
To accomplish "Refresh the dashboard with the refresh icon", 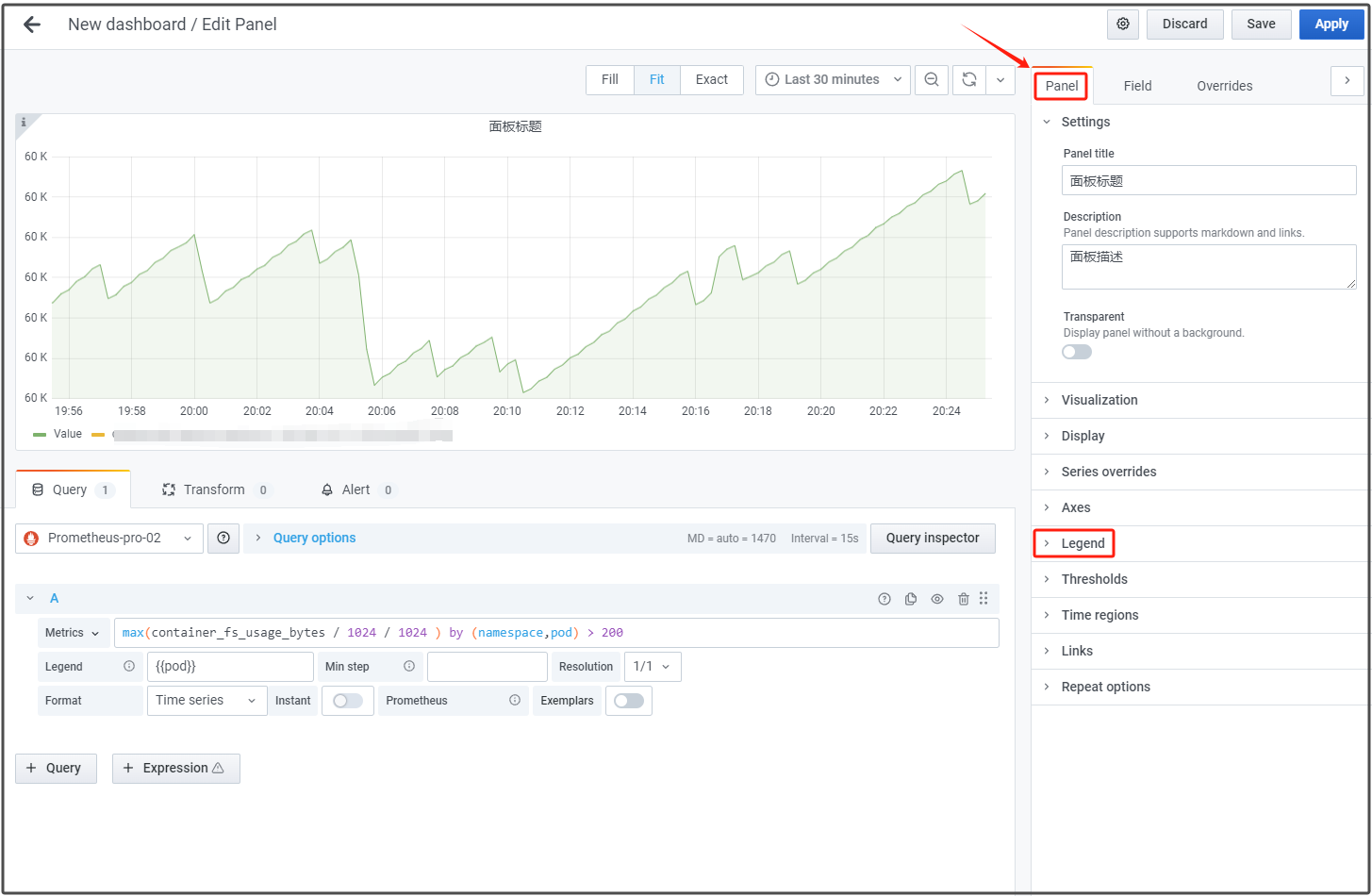I will [968, 80].
